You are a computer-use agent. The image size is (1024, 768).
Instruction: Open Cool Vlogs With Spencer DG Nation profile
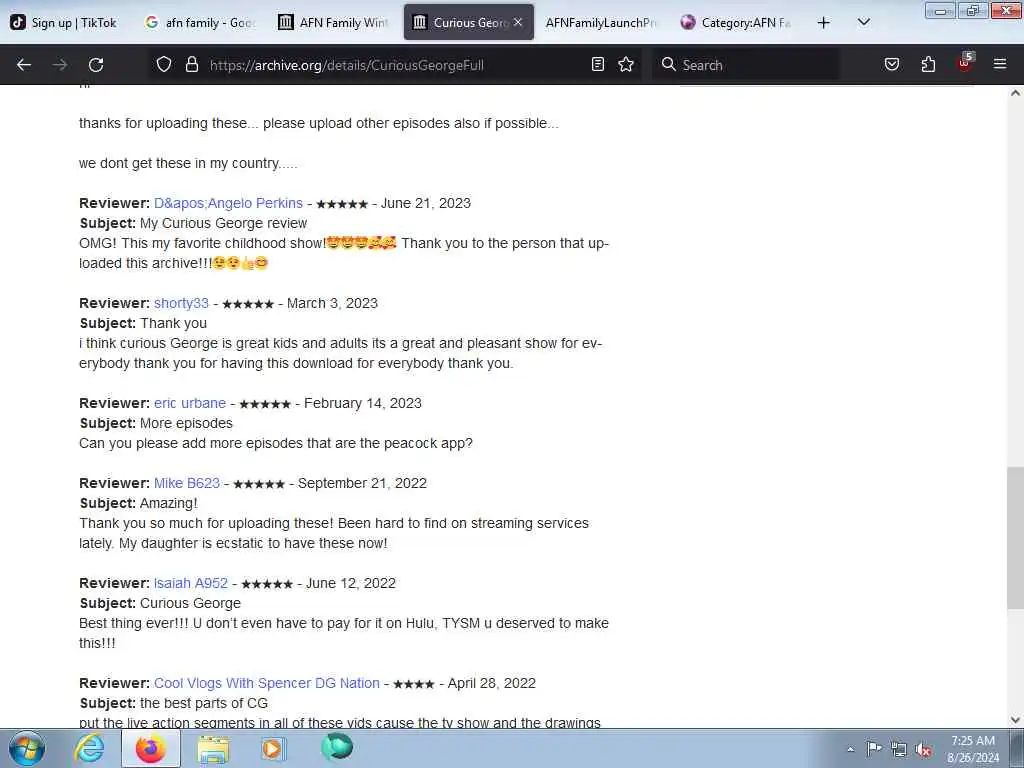coord(266,683)
